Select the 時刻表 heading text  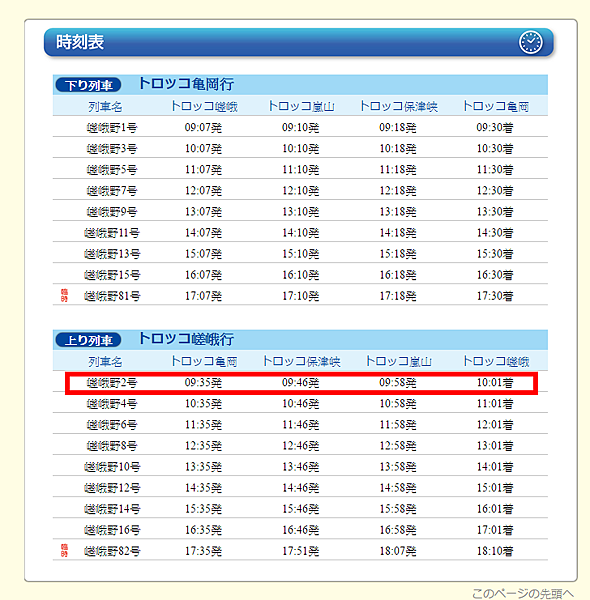[x=80, y=42]
